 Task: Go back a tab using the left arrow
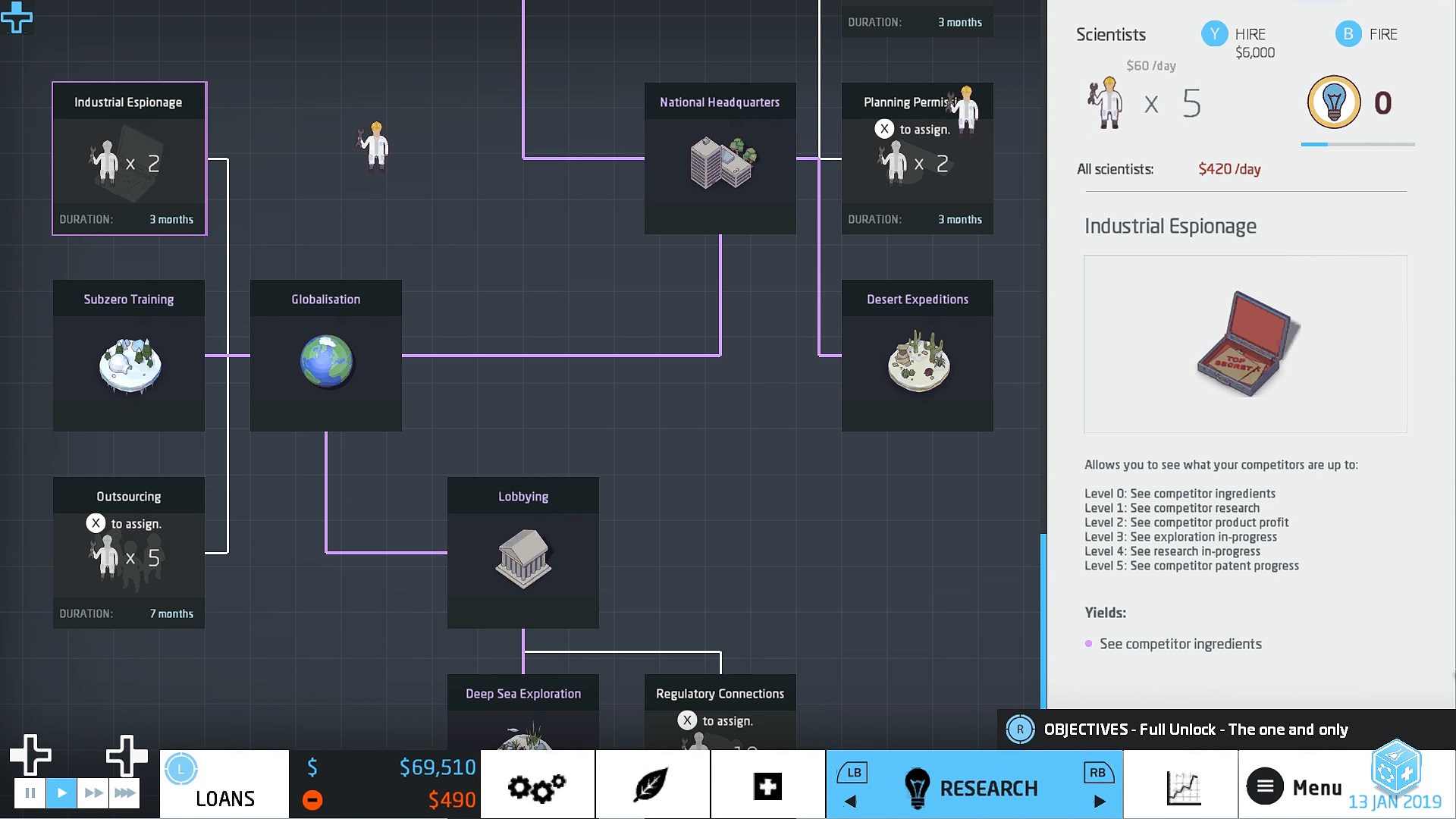point(850,800)
